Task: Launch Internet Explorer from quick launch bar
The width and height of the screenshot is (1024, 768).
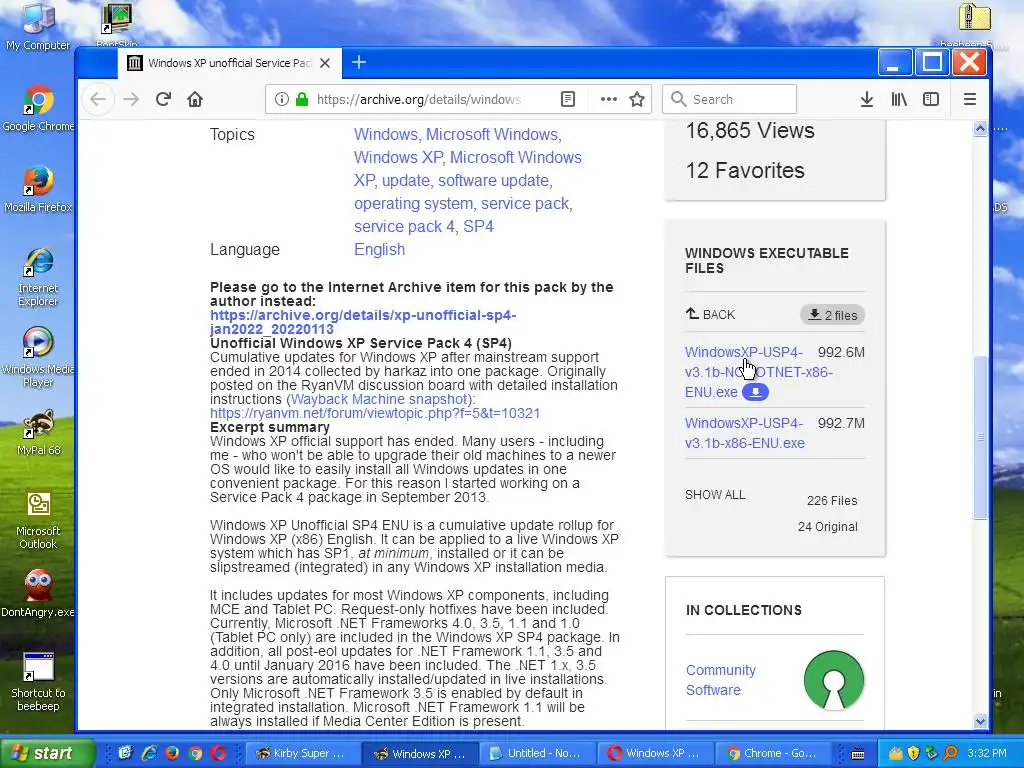Action: tap(149, 753)
